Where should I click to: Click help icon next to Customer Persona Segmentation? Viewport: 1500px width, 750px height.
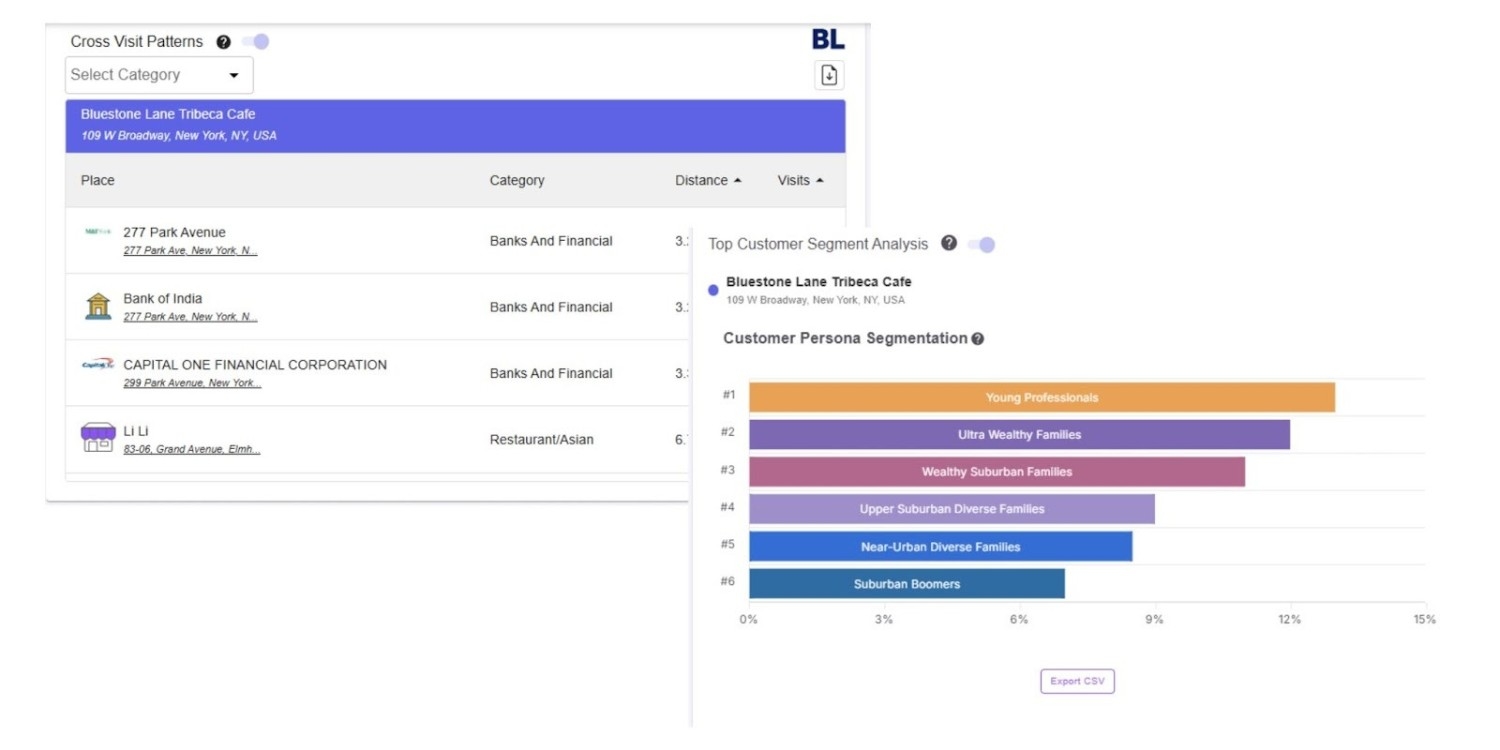click(x=978, y=339)
